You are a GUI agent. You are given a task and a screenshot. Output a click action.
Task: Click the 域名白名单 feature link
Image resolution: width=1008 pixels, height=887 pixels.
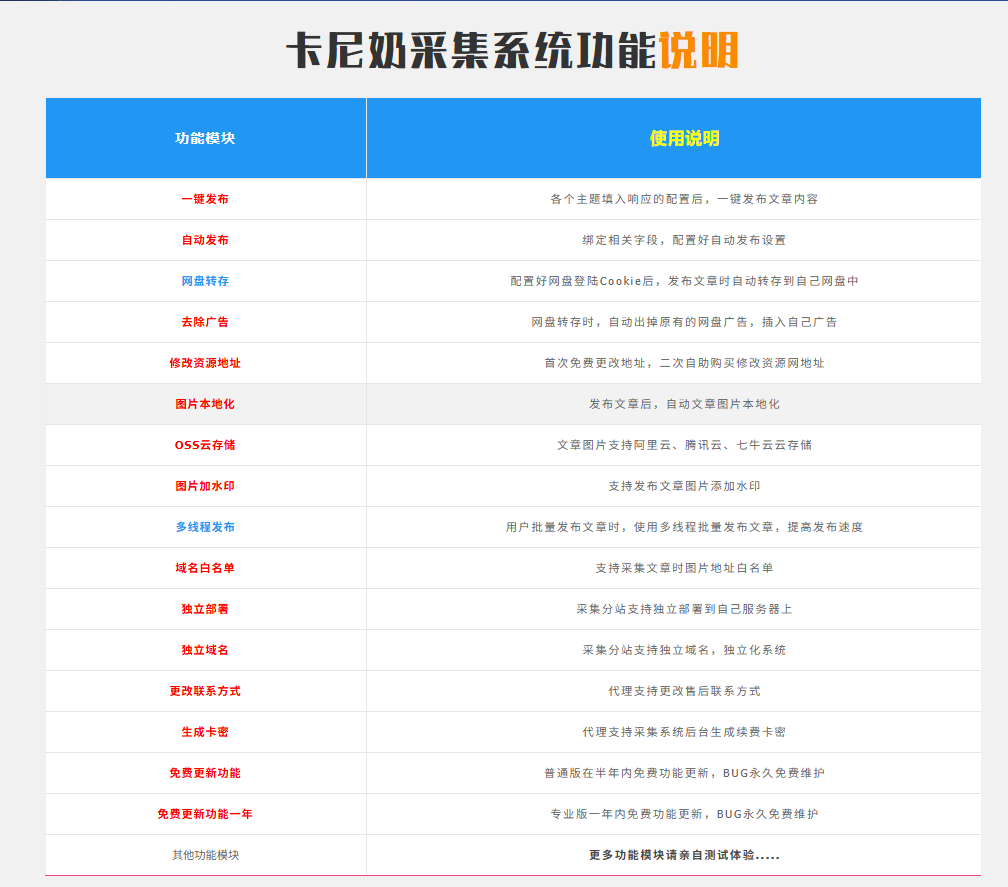coord(205,567)
